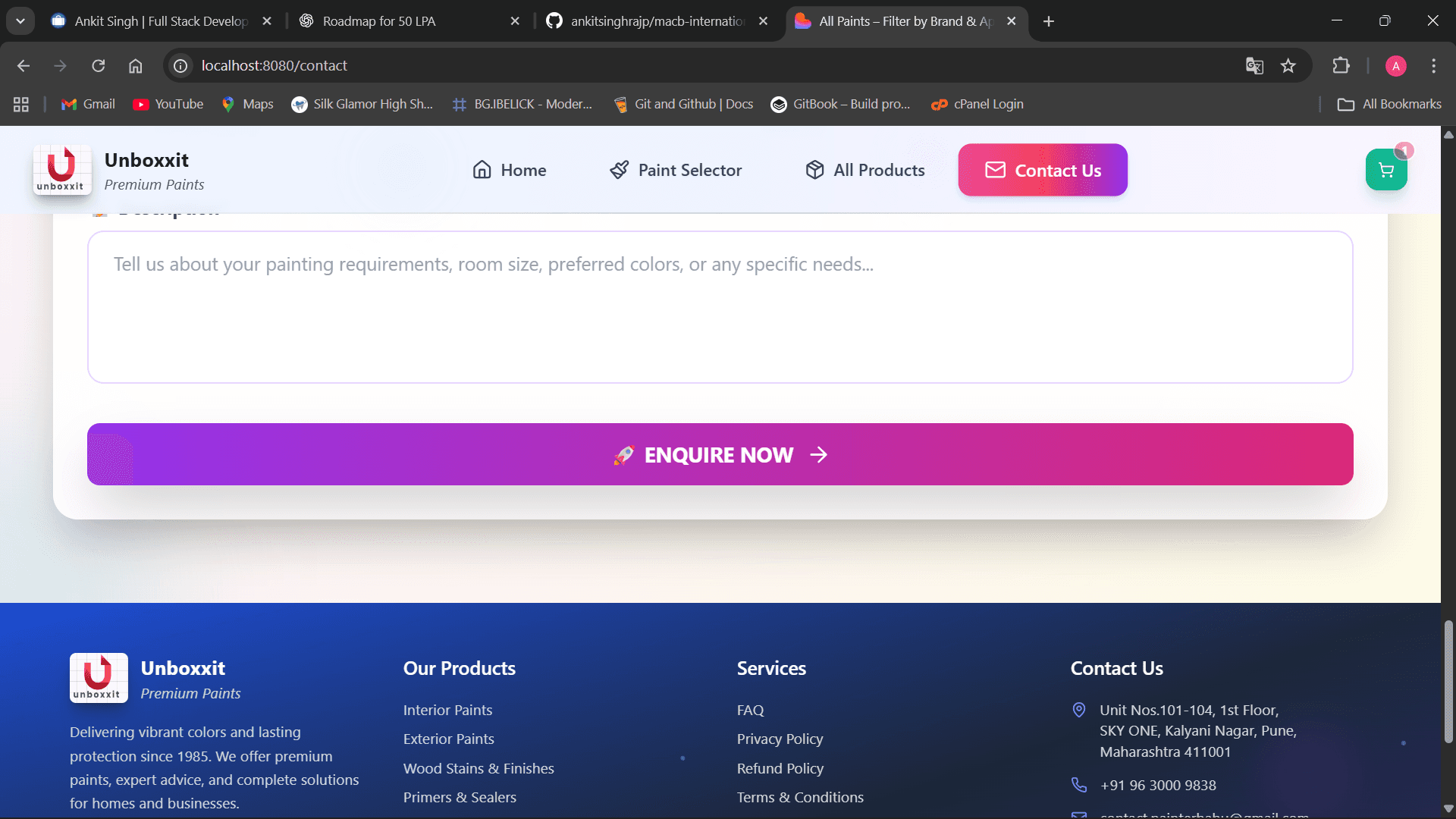
Task: Focus the painting requirements description textarea
Action: pyautogui.click(x=720, y=307)
